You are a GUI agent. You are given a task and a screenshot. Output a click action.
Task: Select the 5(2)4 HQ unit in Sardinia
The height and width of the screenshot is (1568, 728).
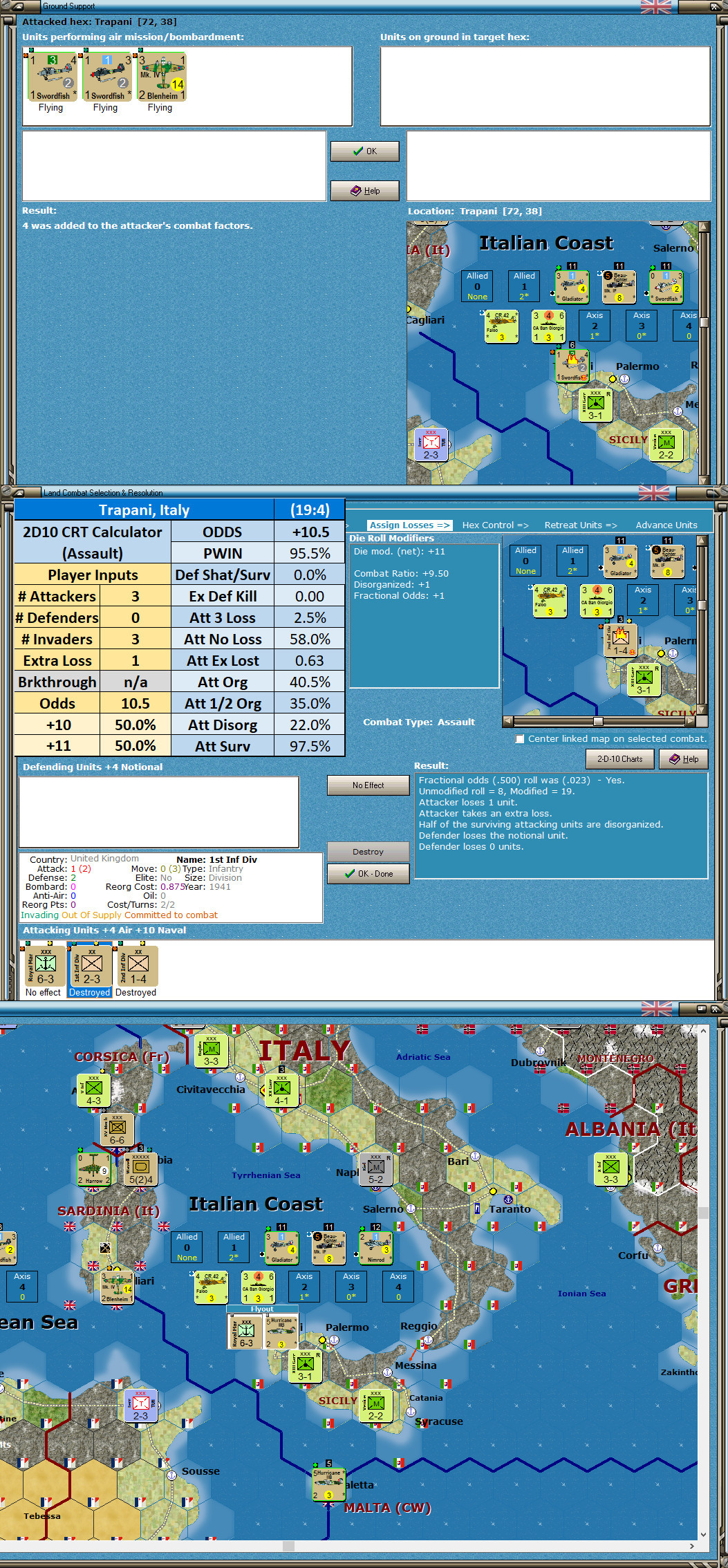[140, 1169]
